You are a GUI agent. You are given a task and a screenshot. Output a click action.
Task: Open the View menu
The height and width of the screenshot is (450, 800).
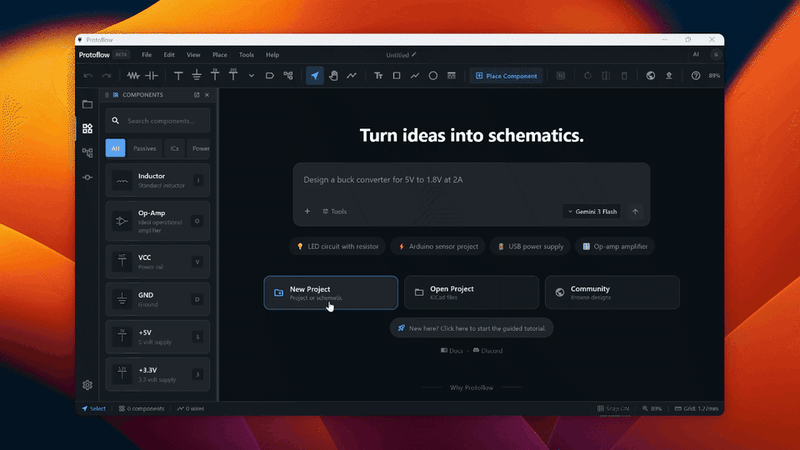193,55
